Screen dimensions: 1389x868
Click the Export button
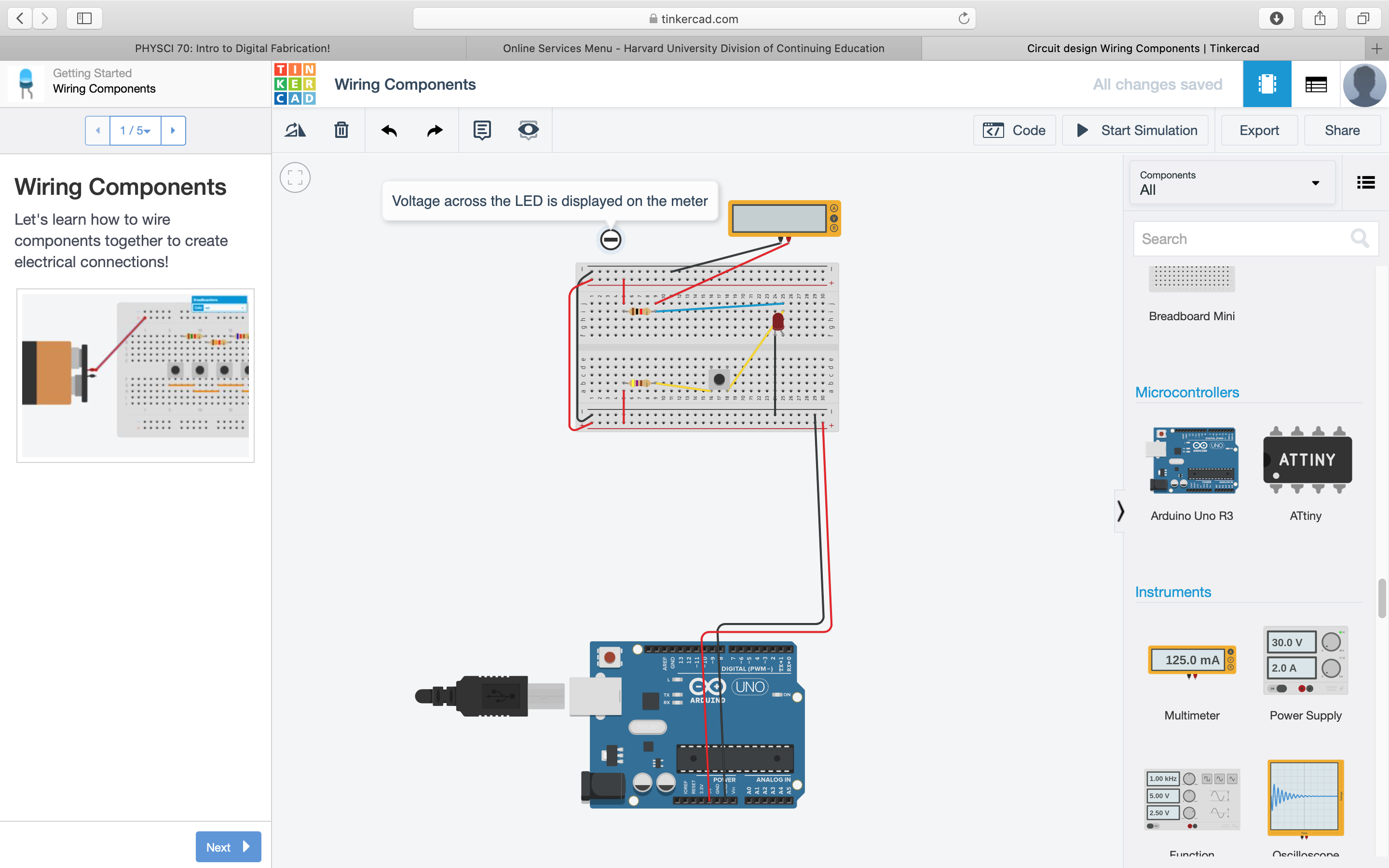pos(1259,129)
